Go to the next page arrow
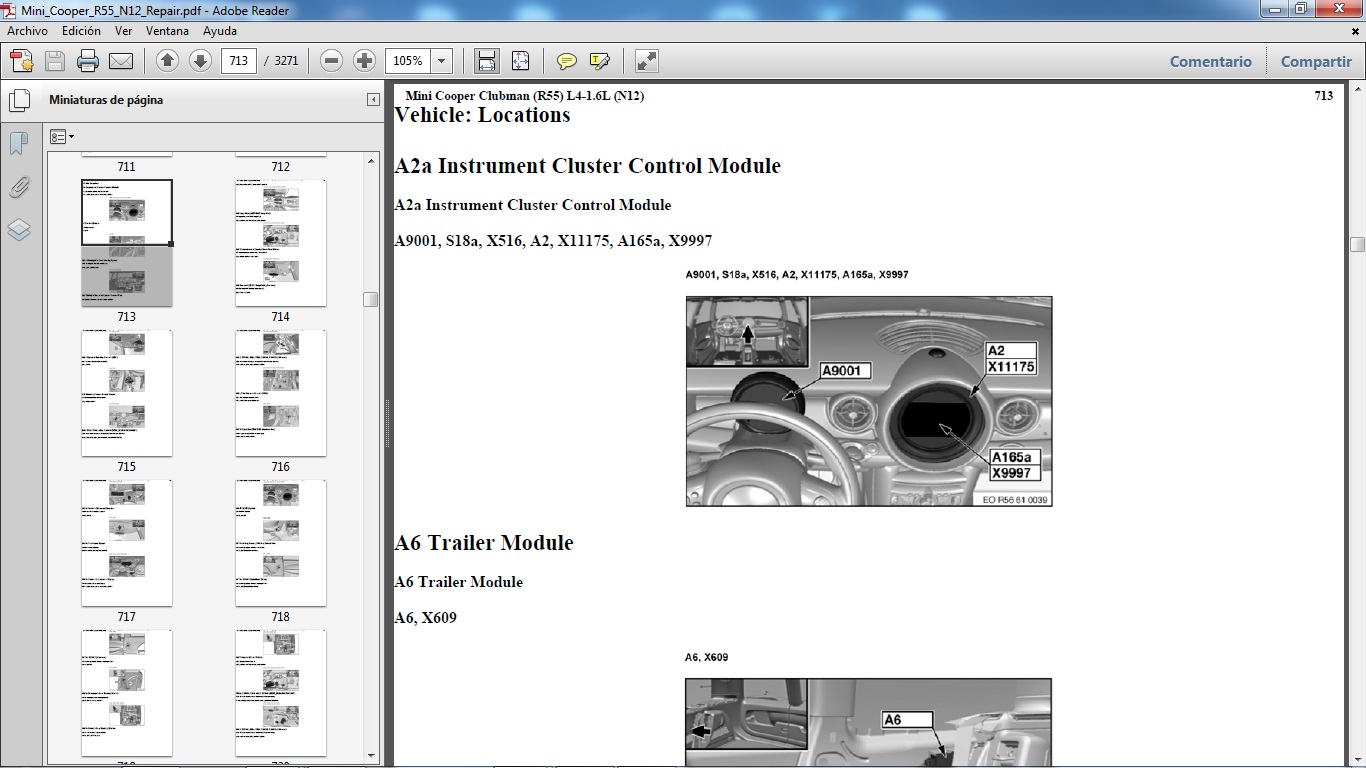The image size is (1366, 768). click(200, 61)
